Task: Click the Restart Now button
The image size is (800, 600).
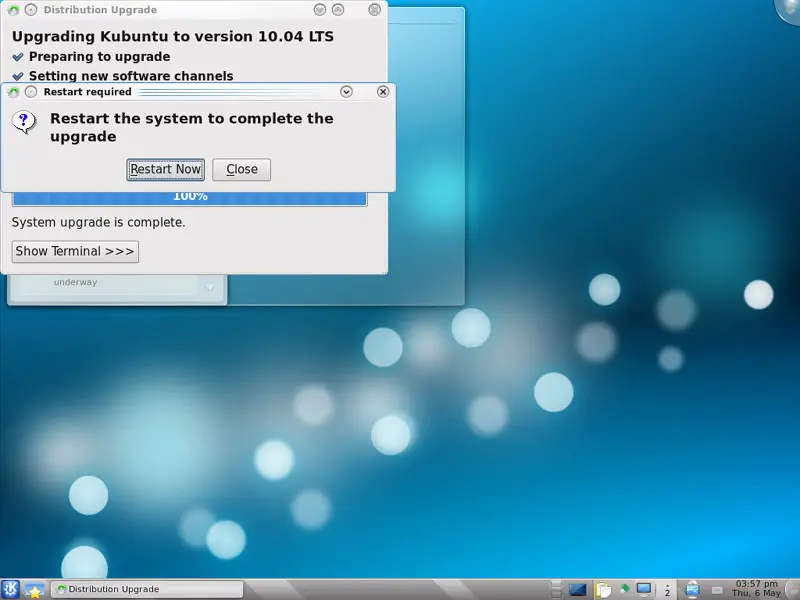Action: (x=165, y=169)
